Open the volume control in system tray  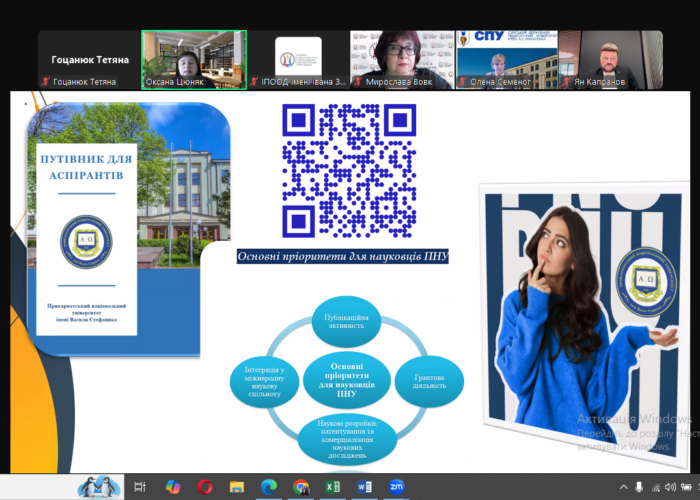(x=672, y=487)
